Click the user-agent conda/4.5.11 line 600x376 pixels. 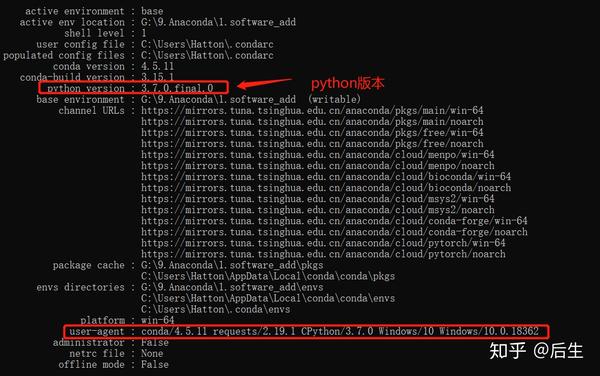pyautogui.click(x=306, y=331)
